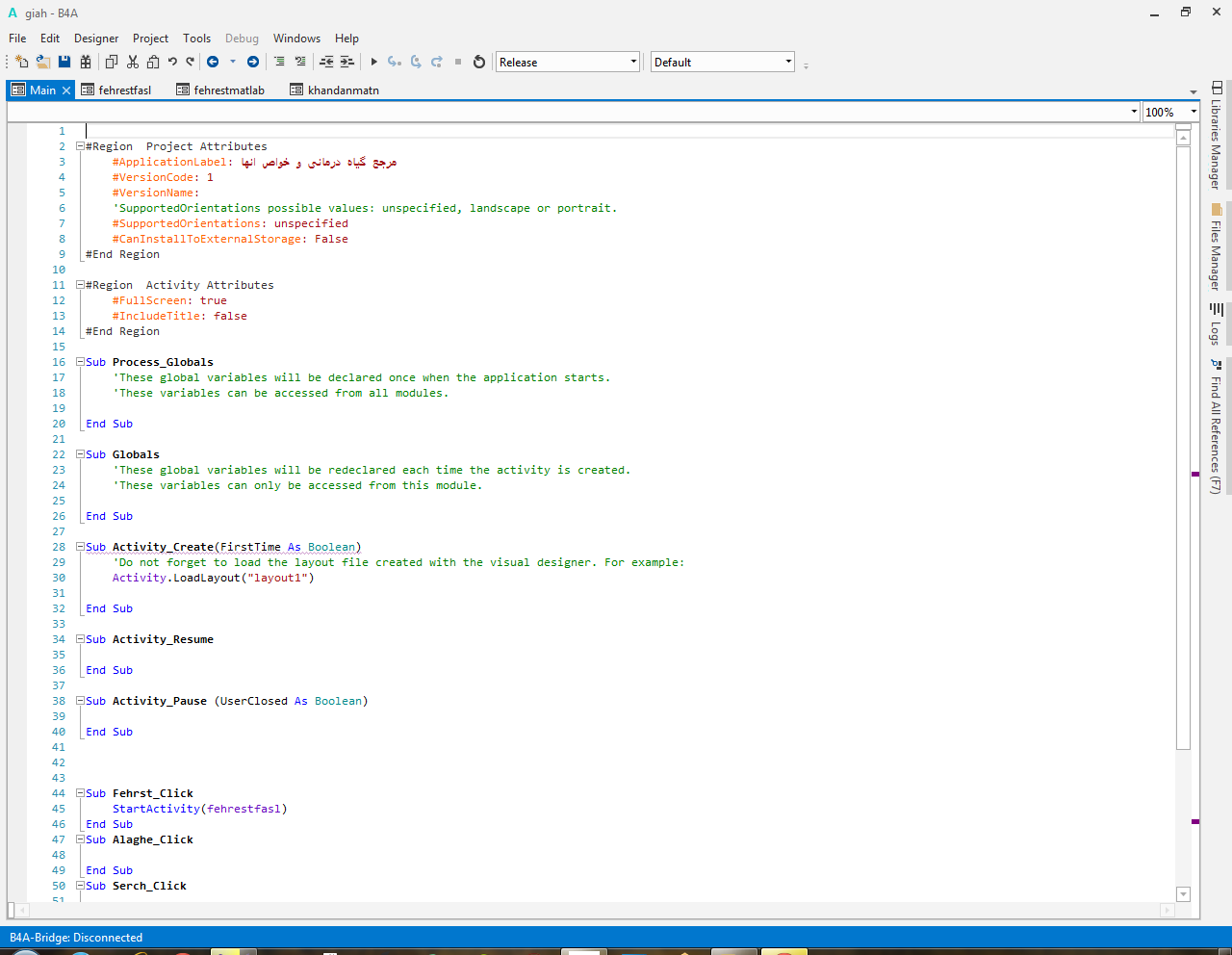Click the Undo arrow icon

172,62
